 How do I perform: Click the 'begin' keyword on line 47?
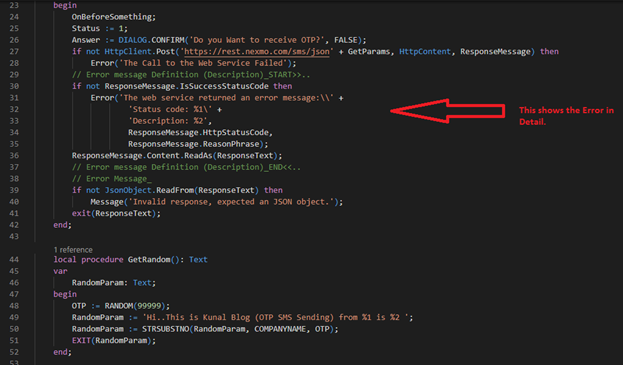pos(65,294)
